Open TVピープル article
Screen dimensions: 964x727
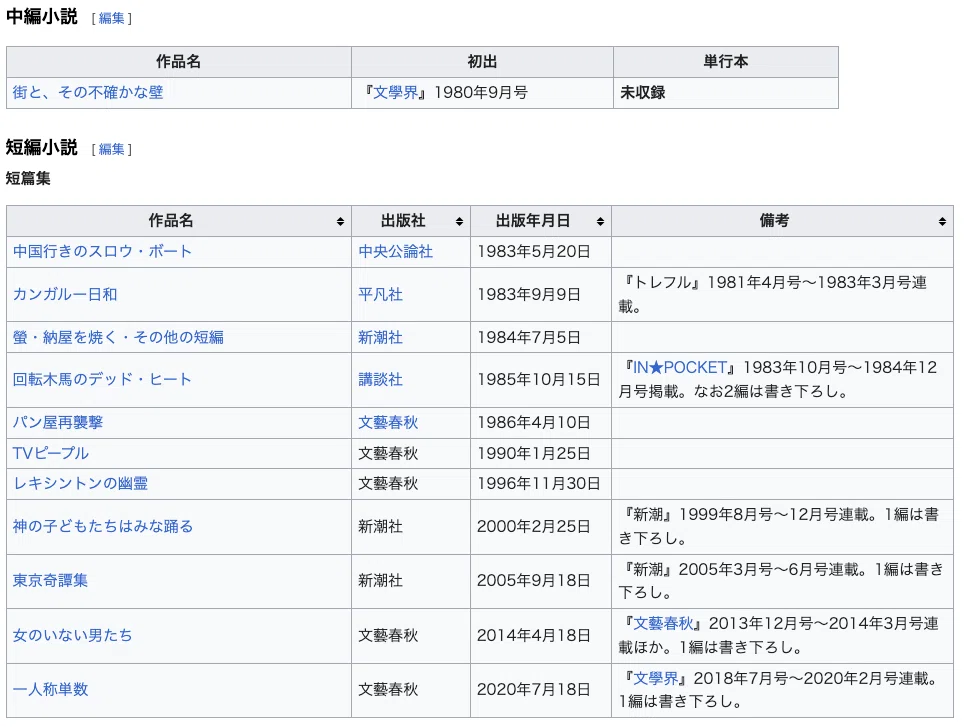(50, 454)
